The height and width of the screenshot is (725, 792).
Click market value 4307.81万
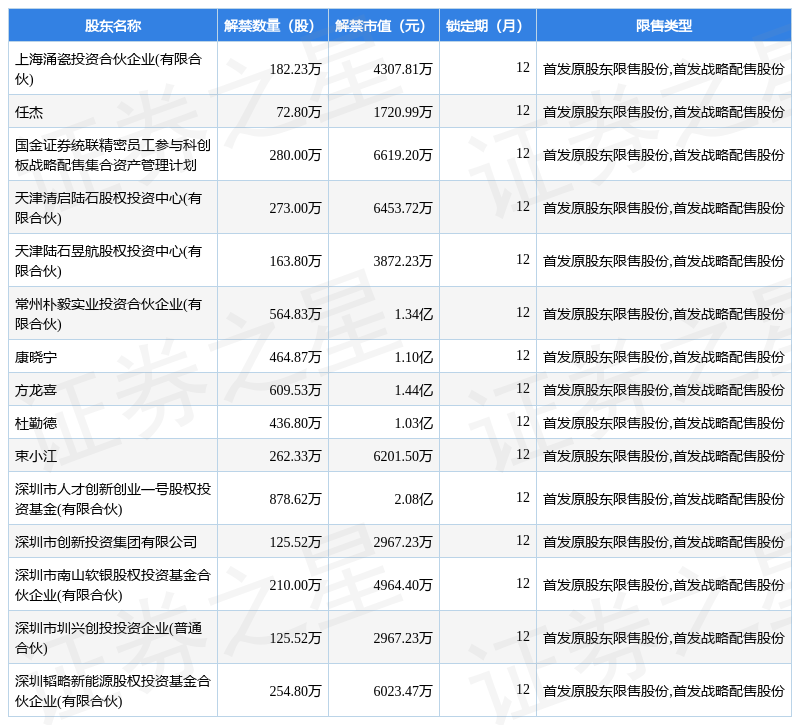click(x=403, y=69)
